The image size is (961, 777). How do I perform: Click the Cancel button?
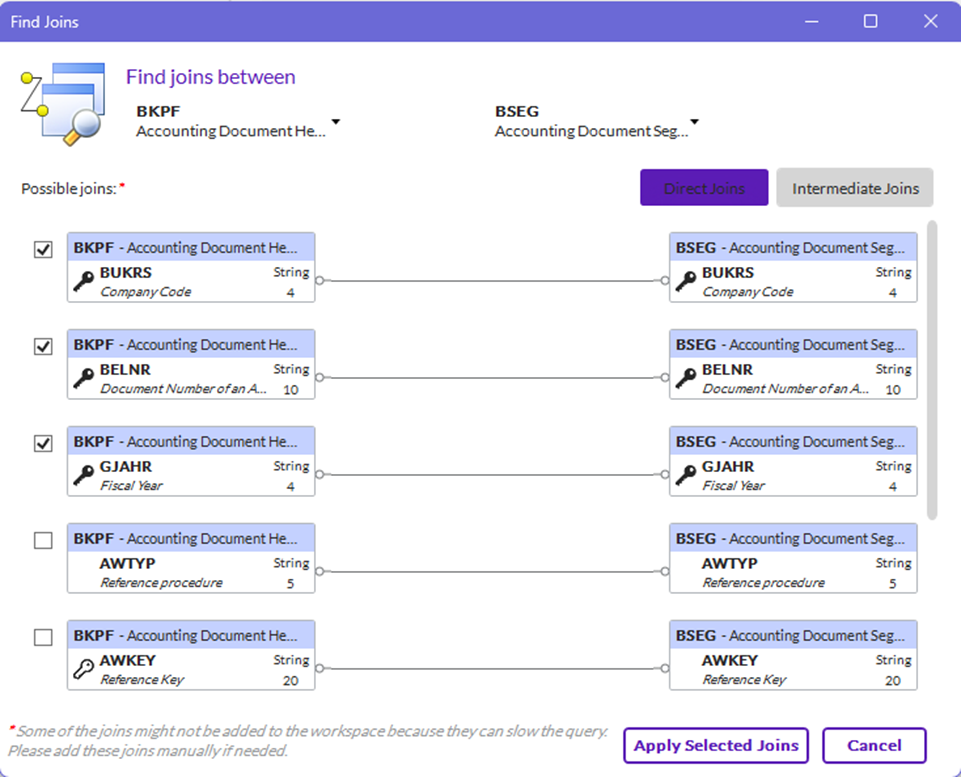click(874, 745)
